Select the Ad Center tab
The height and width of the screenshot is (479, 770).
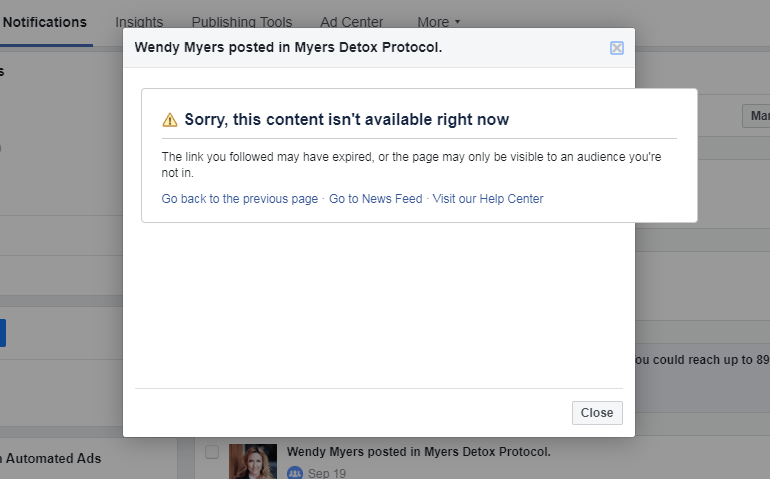[352, 22]
